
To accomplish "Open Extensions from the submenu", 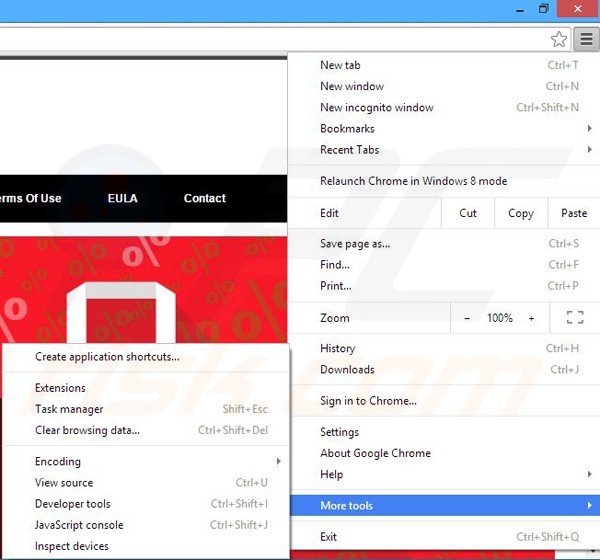I will (x=146, y=388).
